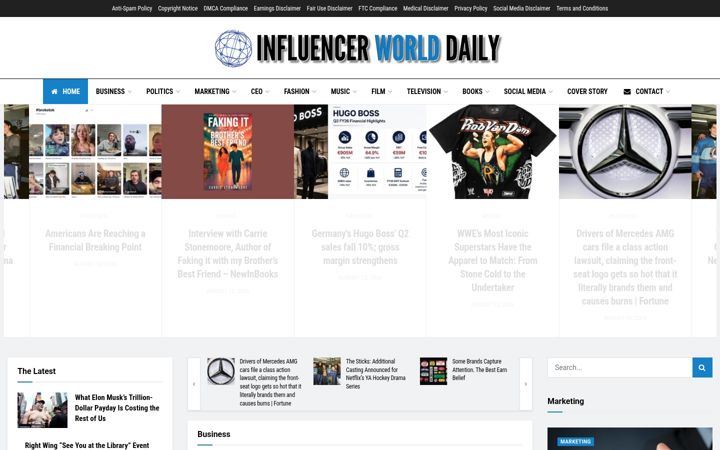Open Drivers of Mercedes AMG slider headline

(x=625, y=267)
